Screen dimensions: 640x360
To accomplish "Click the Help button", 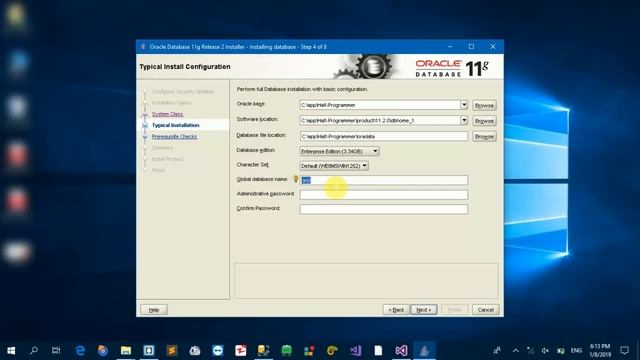I will (154, 310).
